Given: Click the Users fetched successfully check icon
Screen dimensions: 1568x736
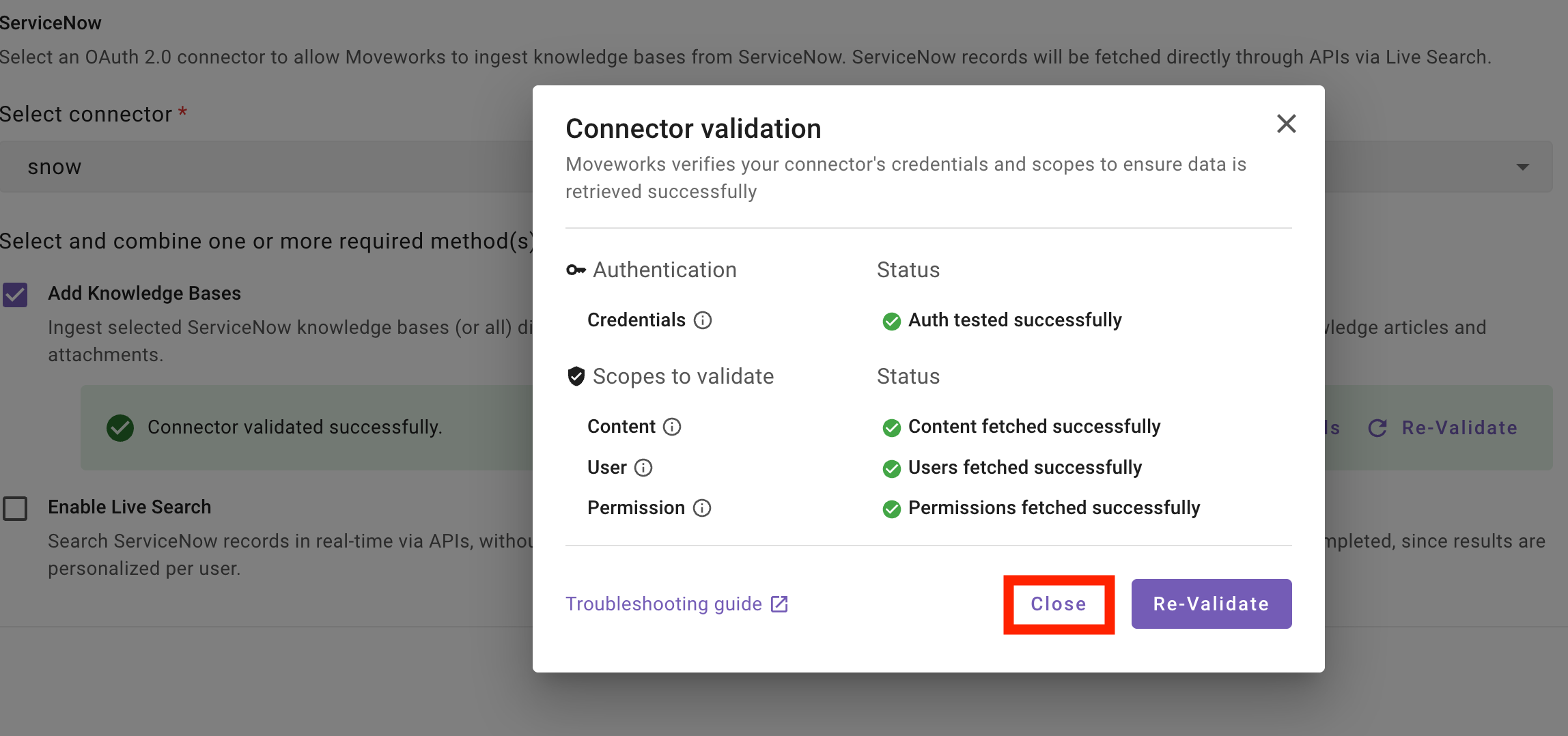Looking at the screenshot, I should pos(891,469).
